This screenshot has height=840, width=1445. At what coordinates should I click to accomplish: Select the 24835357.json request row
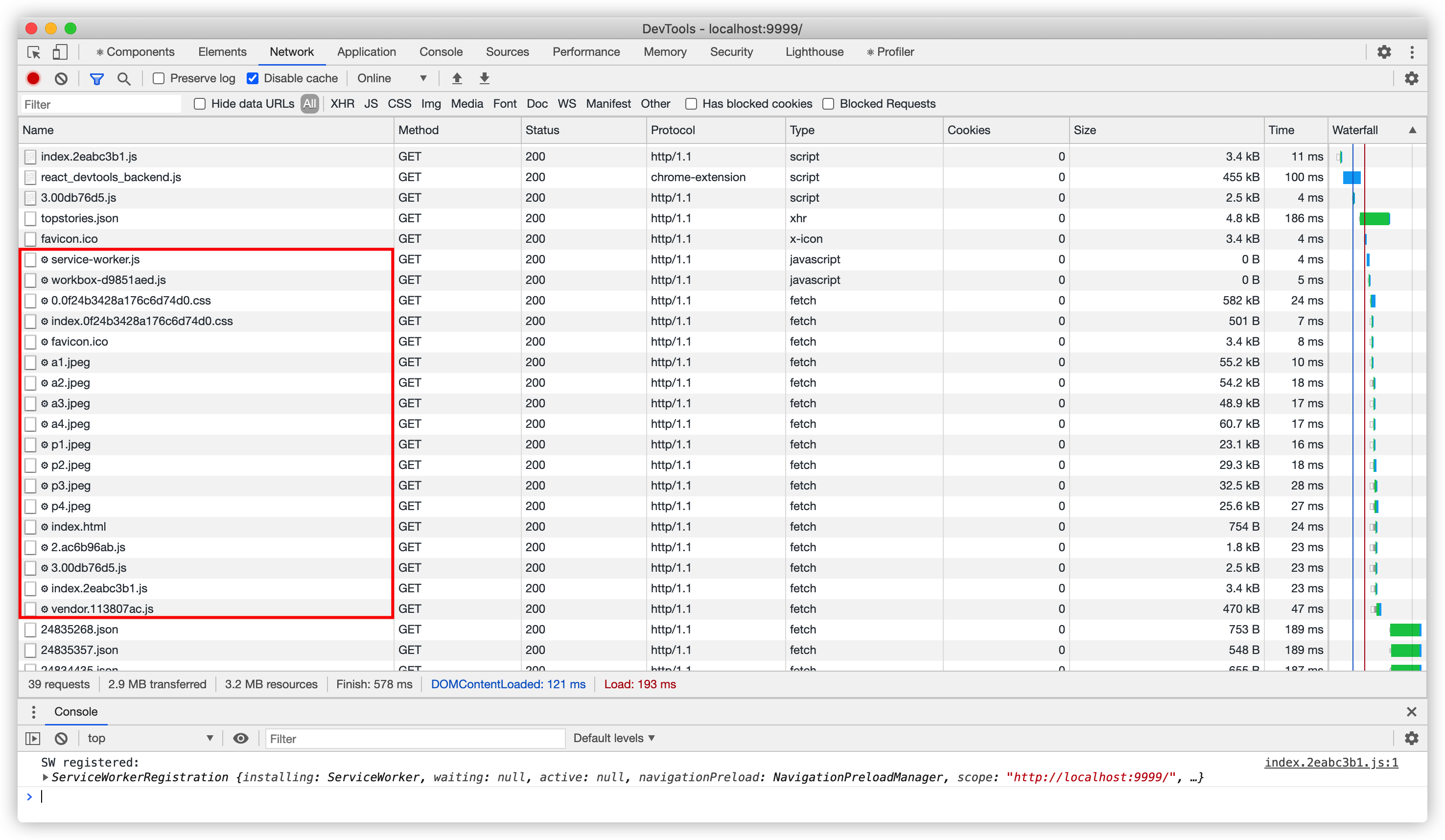click(722, 650)
